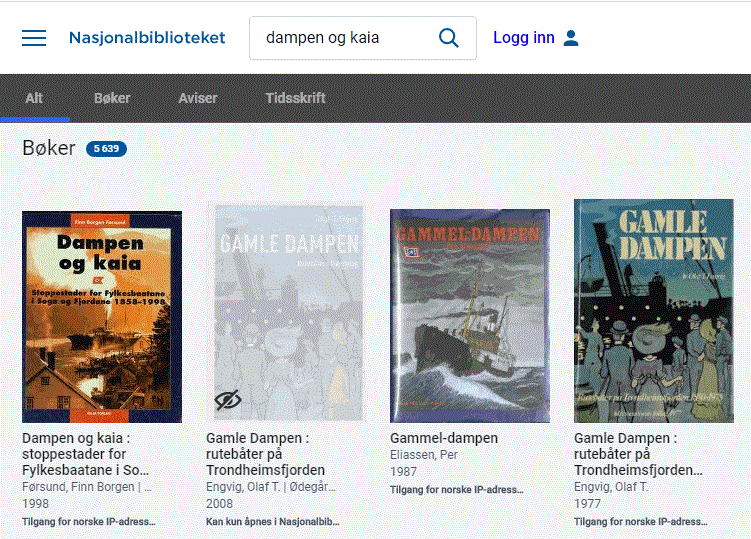Click the 1977 'Gamle Dampen : rutebåter' title
751x539 pixels.
pyautogui.click(x=638, y=454)
